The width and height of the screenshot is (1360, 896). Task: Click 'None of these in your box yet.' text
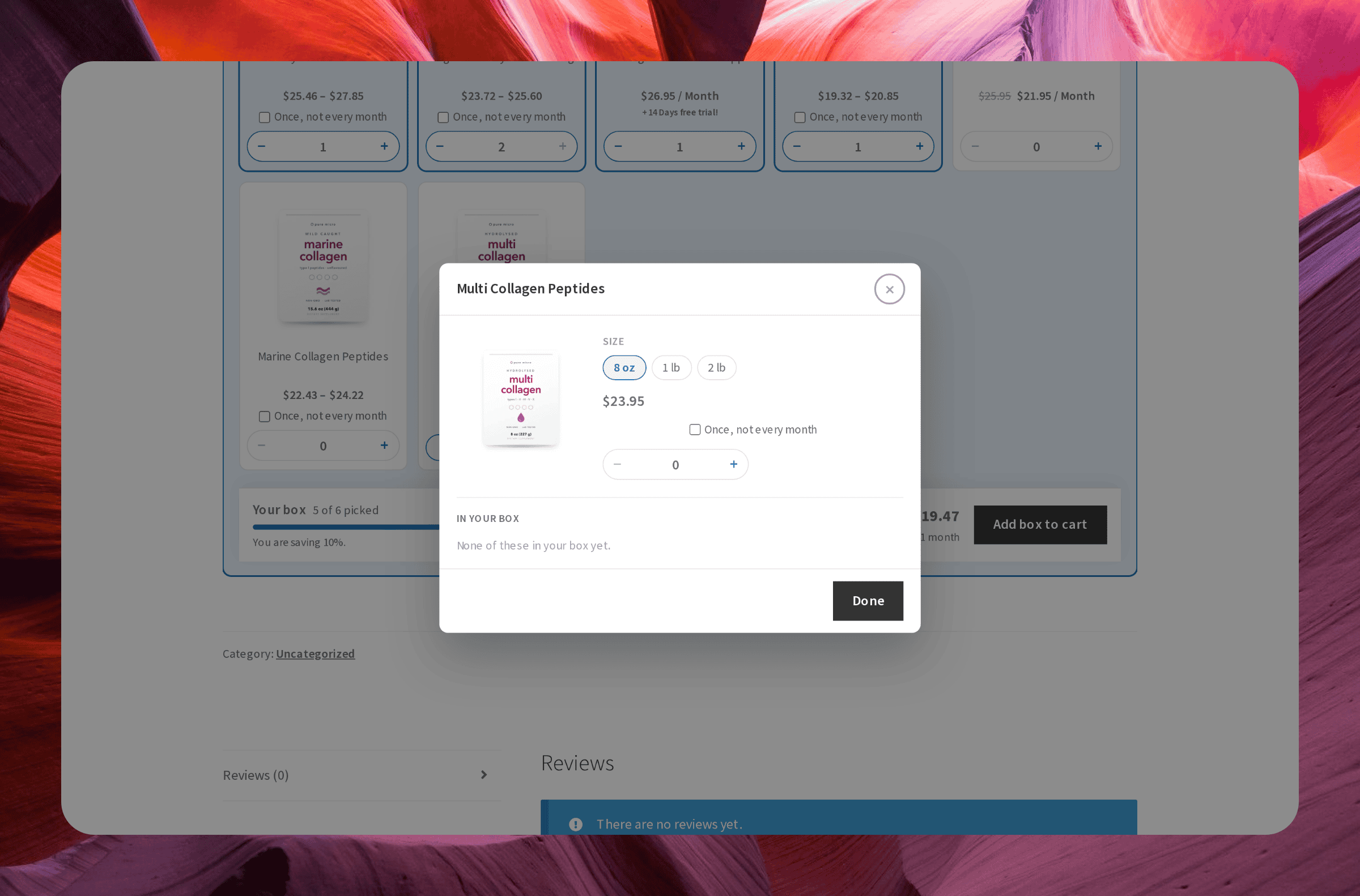point(533,546)
